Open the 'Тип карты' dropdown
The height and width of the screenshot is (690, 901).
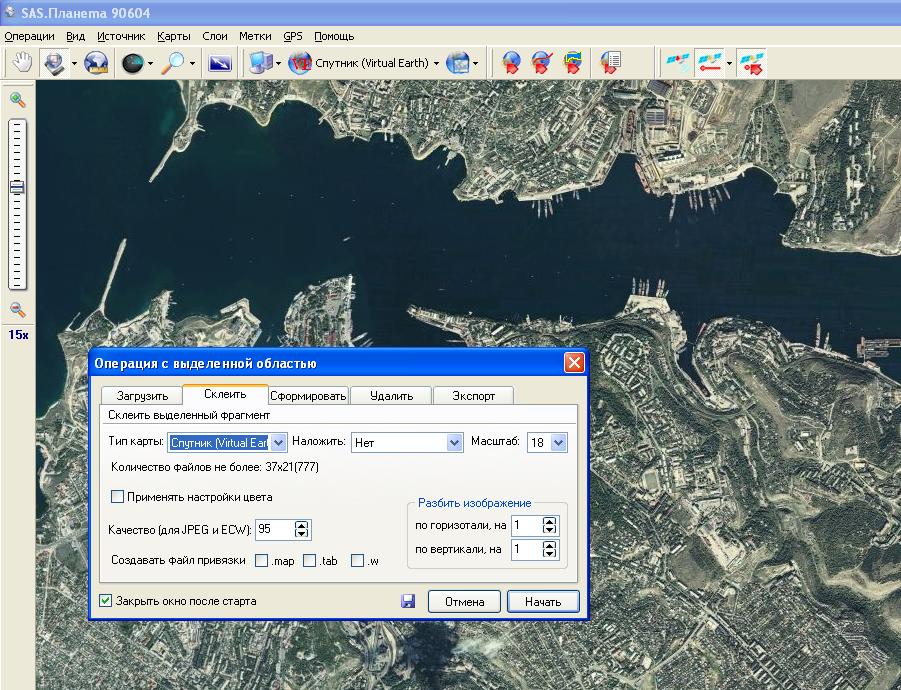coord(279,442)
